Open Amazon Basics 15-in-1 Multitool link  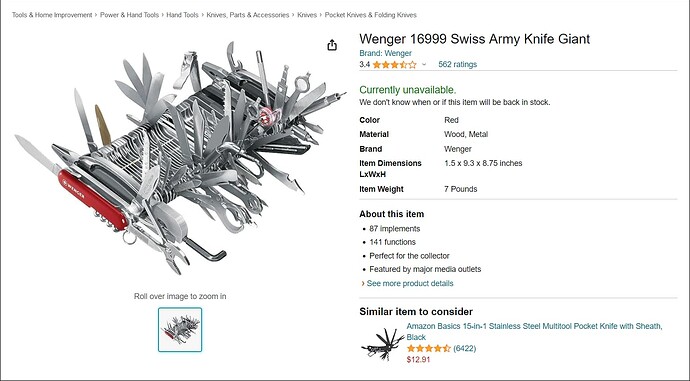534,332
